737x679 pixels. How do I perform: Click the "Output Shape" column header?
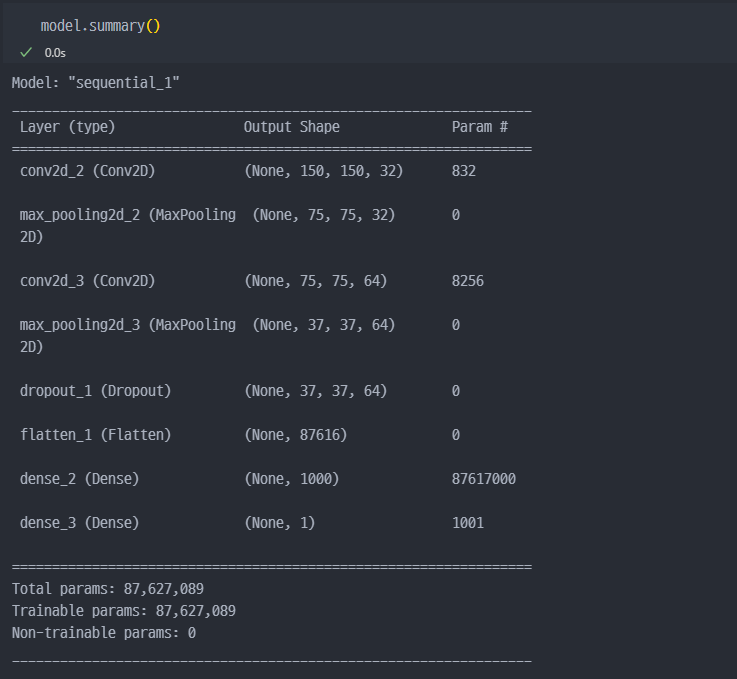pyautogui.click(x=291, y=127)
